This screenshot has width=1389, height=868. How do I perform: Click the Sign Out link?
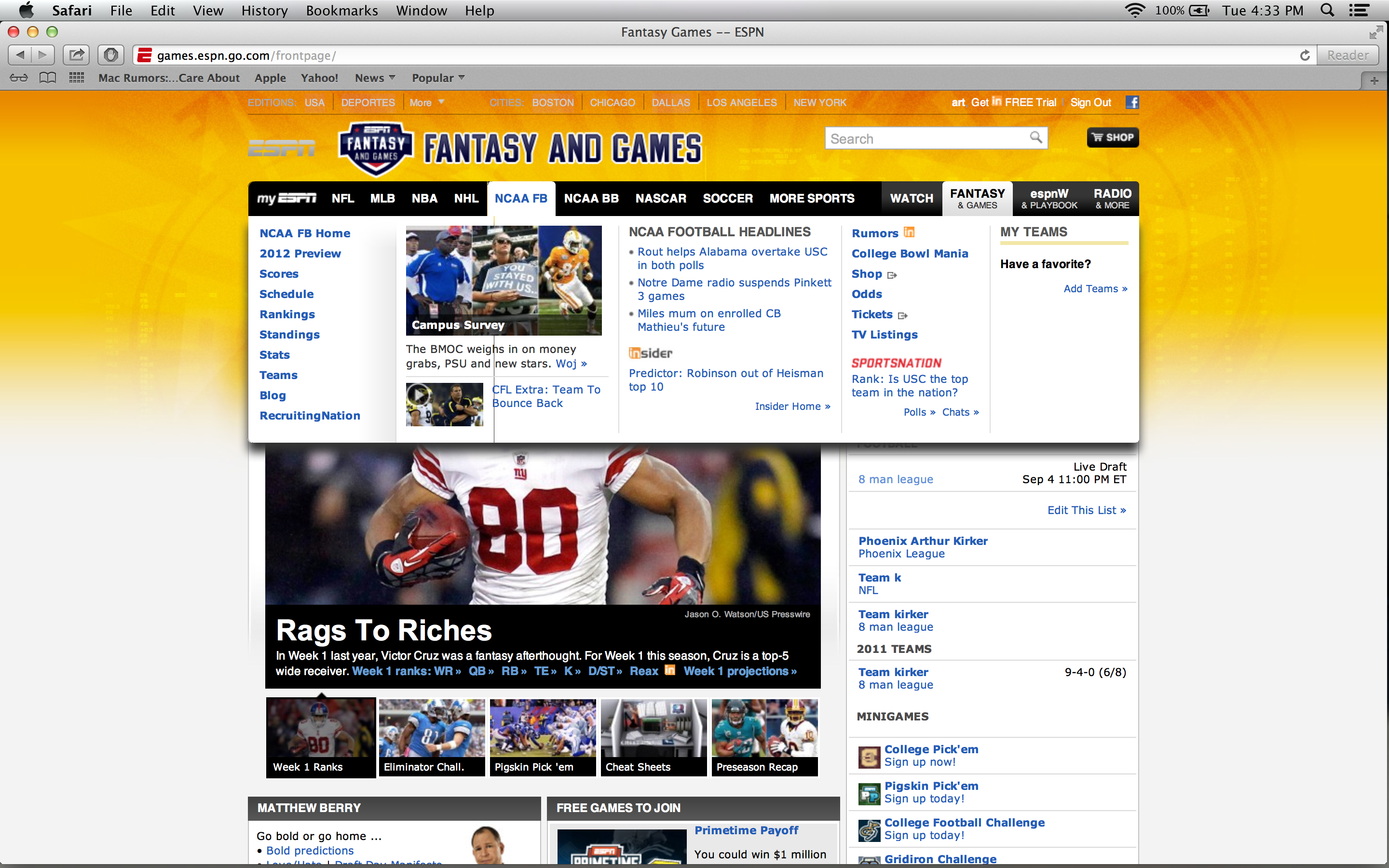tap(1090, 102)
